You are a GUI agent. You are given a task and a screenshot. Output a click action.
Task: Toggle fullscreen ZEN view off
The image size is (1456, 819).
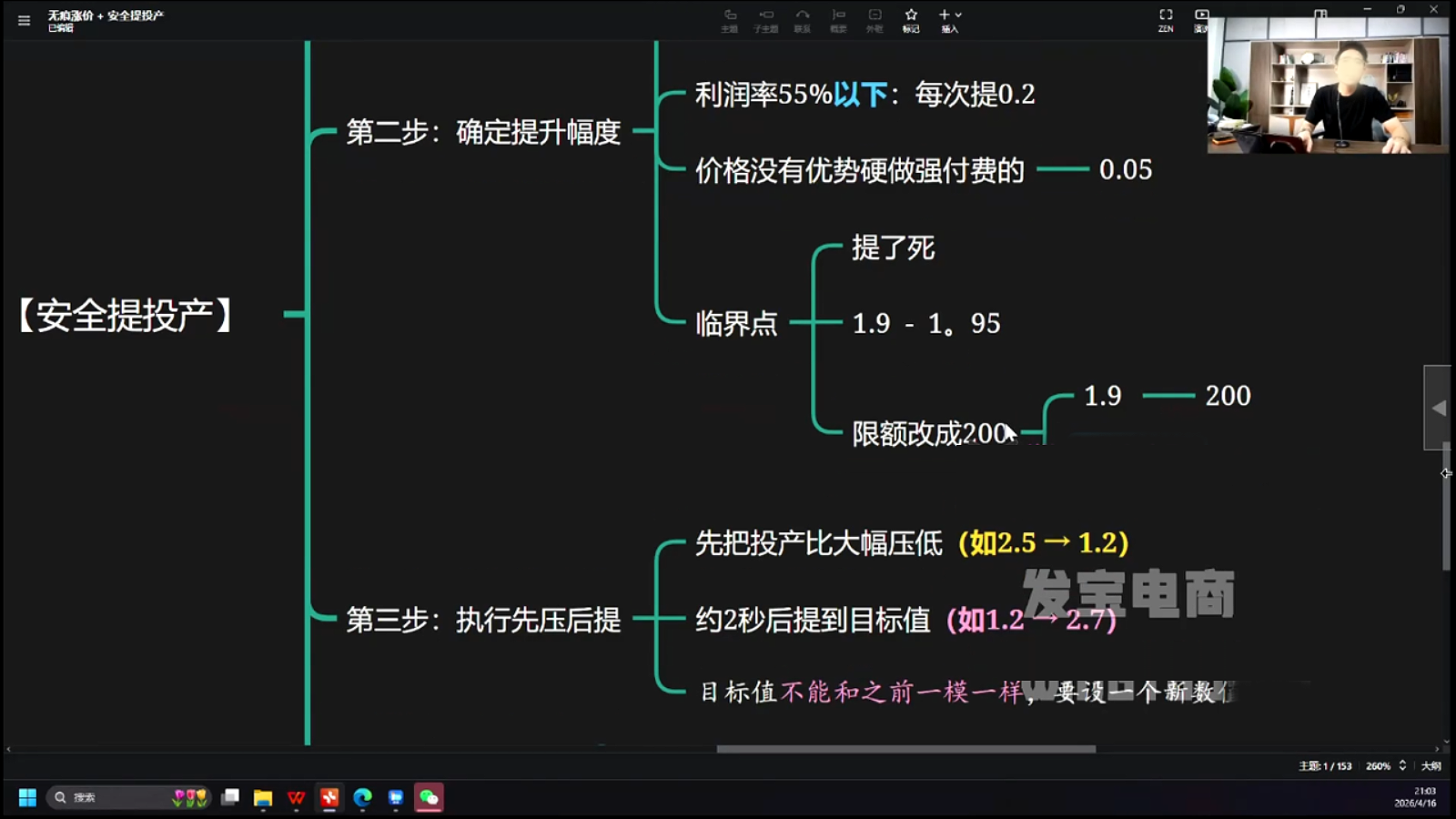tap(1166, 14)
